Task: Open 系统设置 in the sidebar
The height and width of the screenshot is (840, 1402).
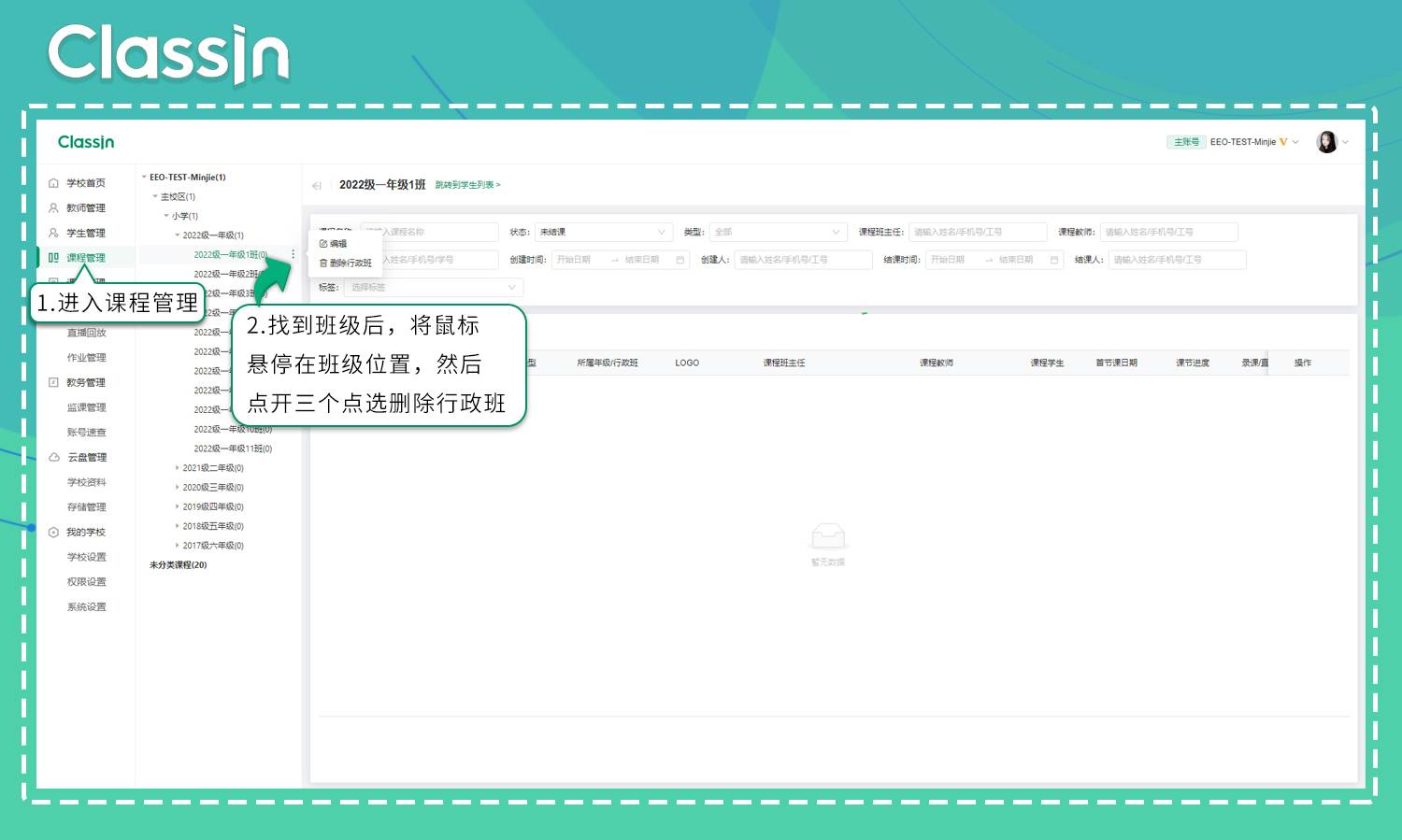Action: [x=87, y=607]
